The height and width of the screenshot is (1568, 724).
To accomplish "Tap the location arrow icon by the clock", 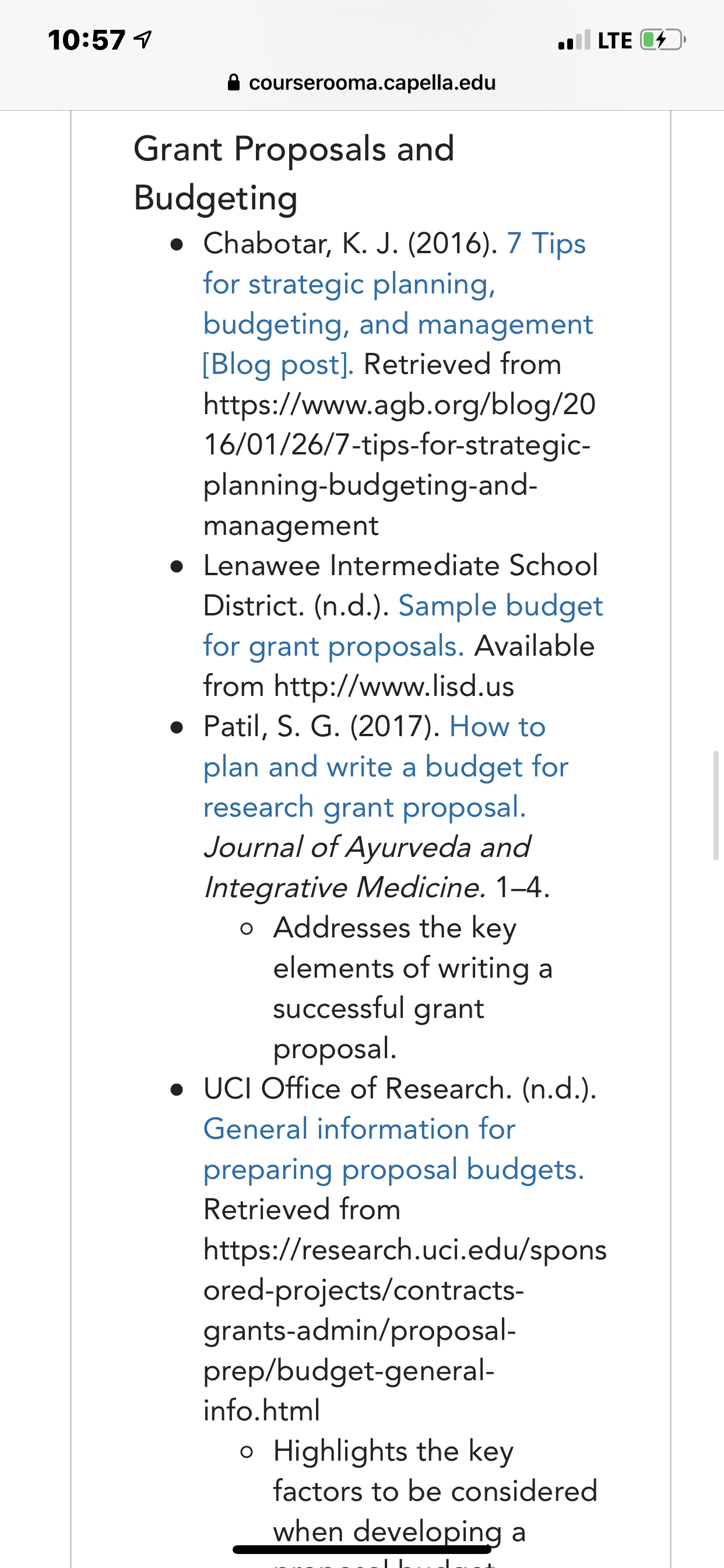I will click(142, 40).
